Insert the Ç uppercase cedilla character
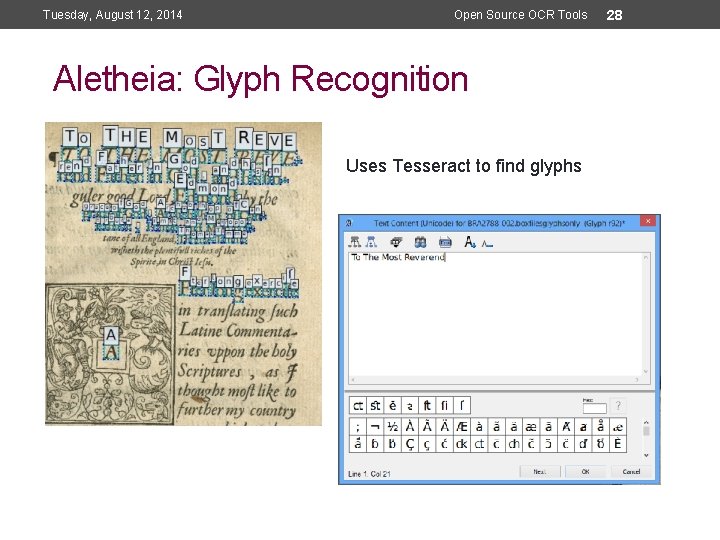720x540 pixels. 410,444
